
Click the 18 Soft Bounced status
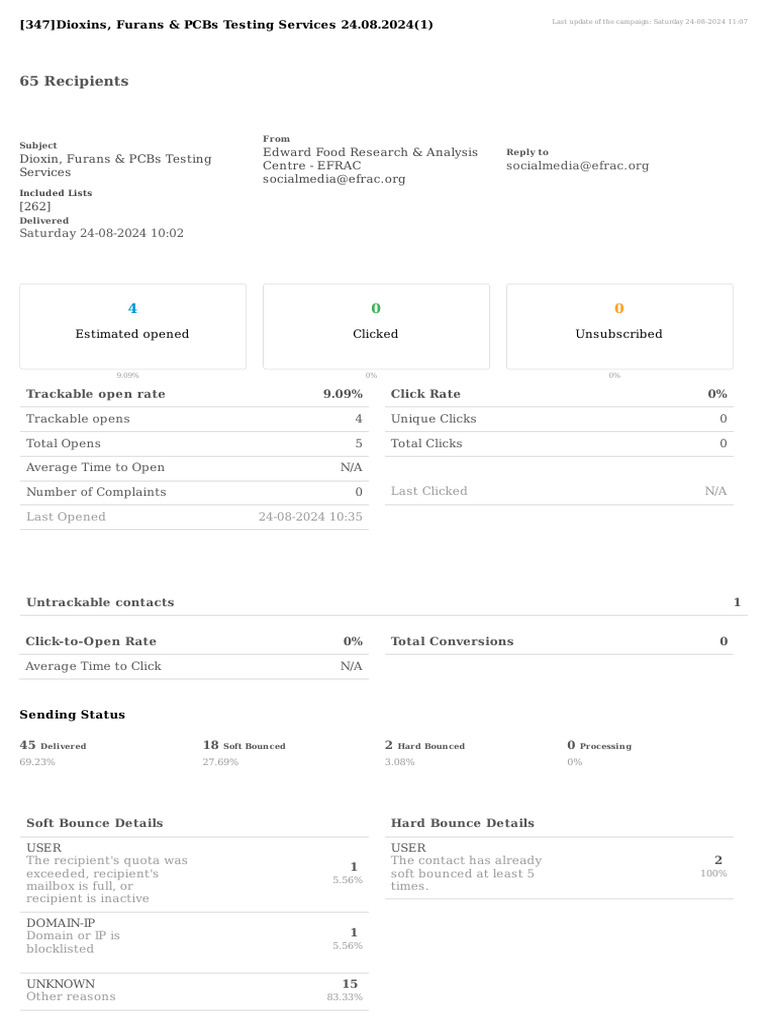coord(244,752)
